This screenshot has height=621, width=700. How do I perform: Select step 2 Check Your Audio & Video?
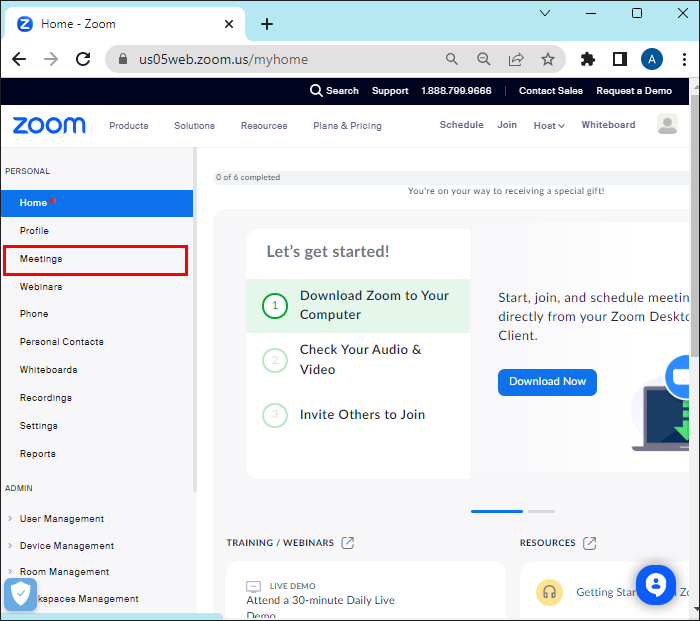point(358,360)
